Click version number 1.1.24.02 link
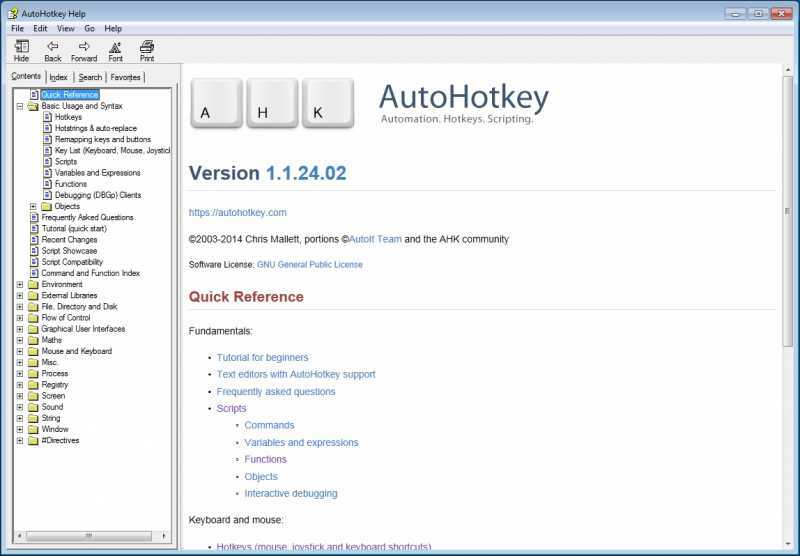 click(x=306, y=173)
